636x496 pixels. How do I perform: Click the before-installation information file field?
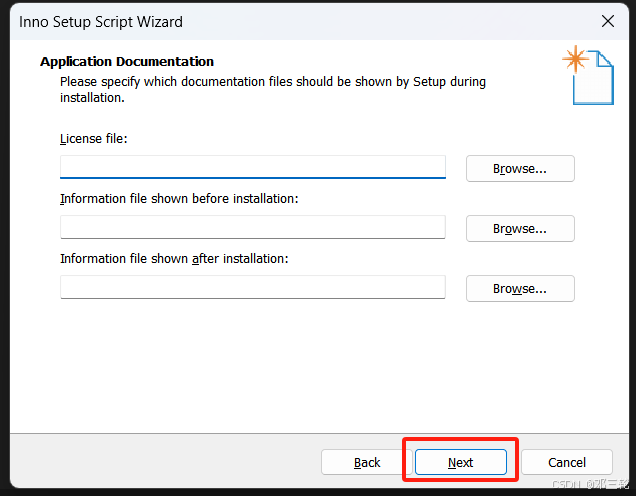point(253,227)
